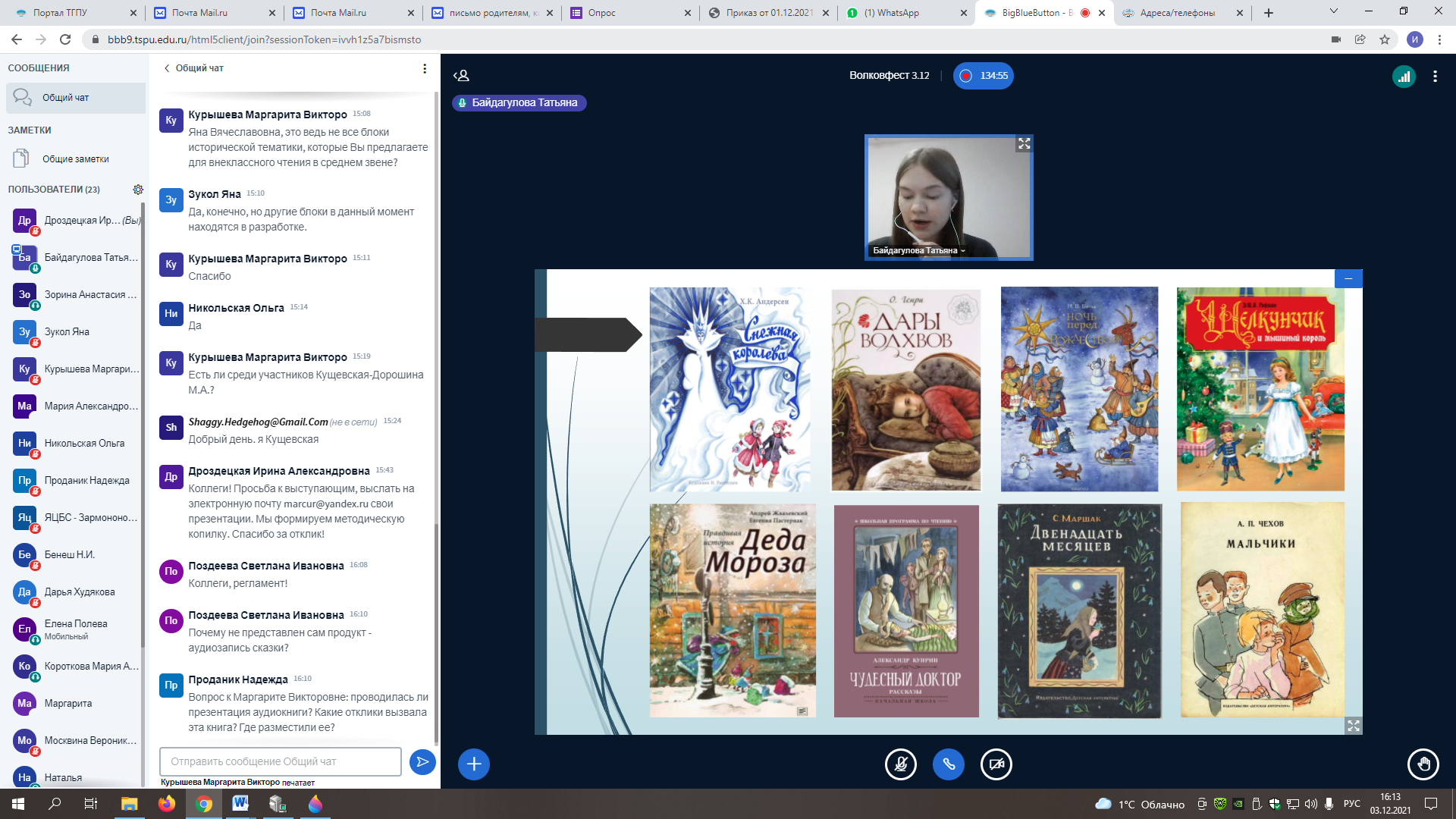Screen dimensions: 1456x819
Task: Click the Снежная королева book cover
Action: pos(730,389)
